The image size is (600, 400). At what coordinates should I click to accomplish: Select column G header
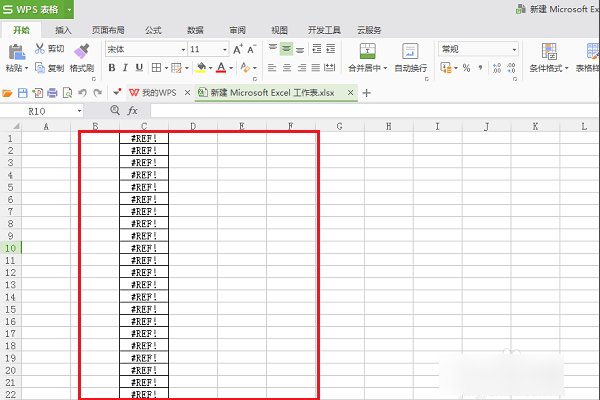(x=339, y=126)
